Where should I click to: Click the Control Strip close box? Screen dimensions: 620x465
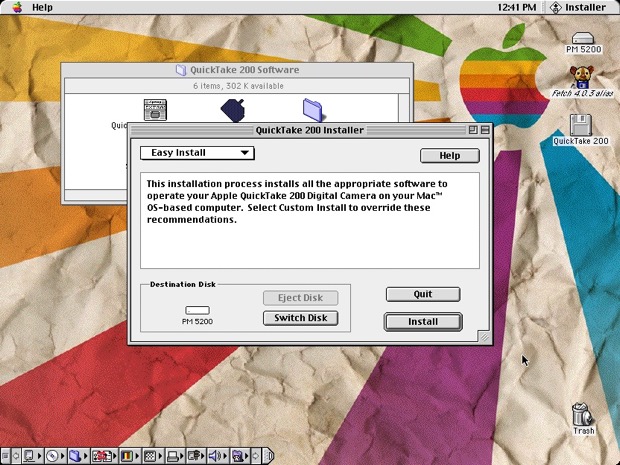pos(6,456)
